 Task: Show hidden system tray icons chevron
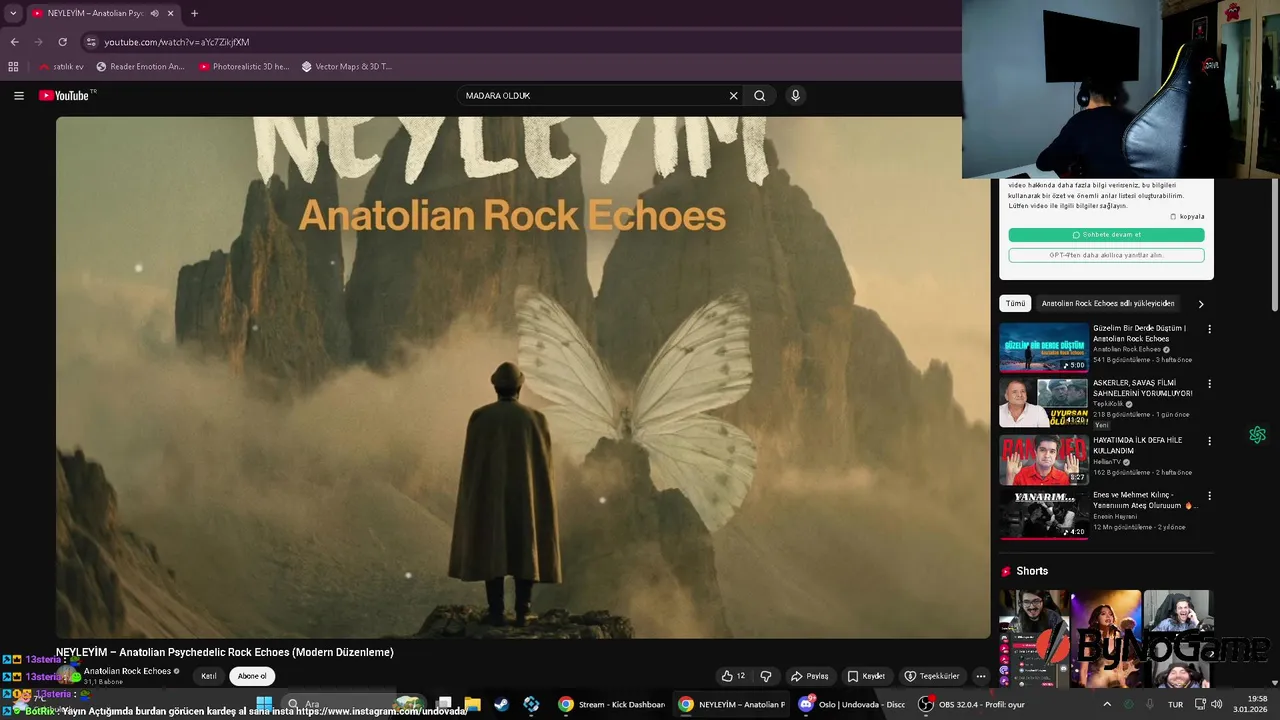point(1107,704)
